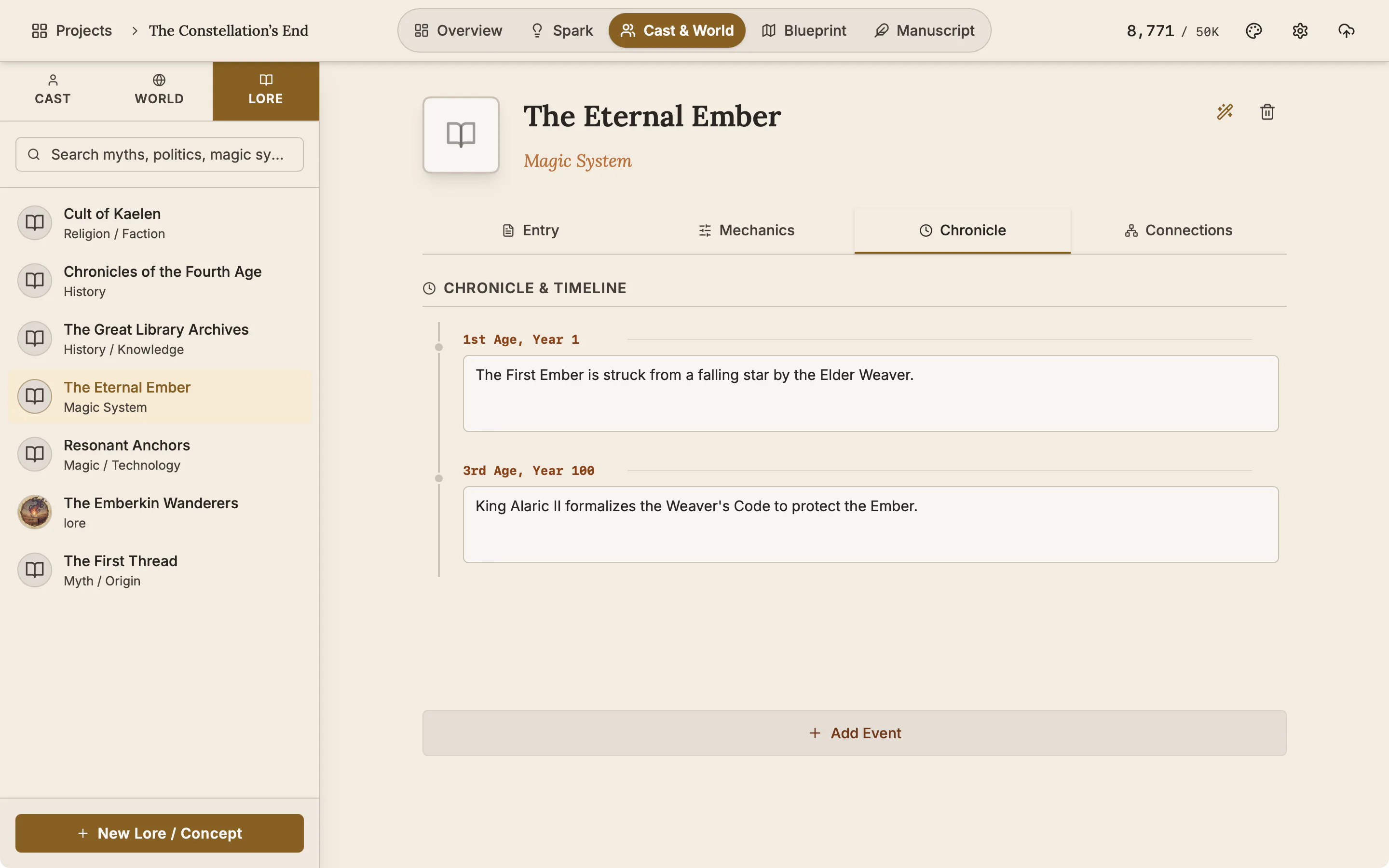Click the Cult of Kaelen book icon
Viewport: 1389px width, 868px height.
tap(34, 223)
